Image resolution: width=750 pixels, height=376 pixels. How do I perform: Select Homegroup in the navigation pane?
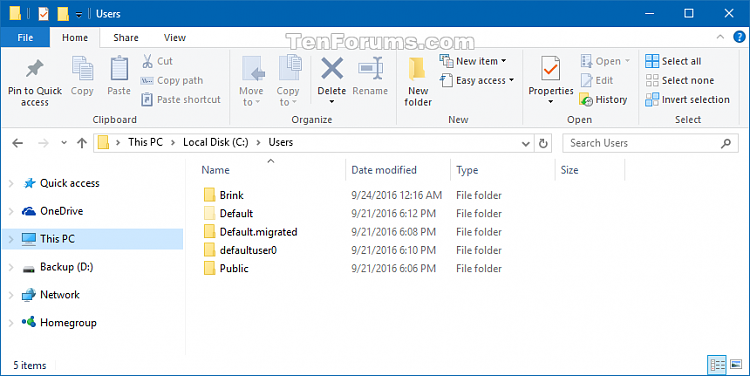pyautogui.click(x=68, y=323)
